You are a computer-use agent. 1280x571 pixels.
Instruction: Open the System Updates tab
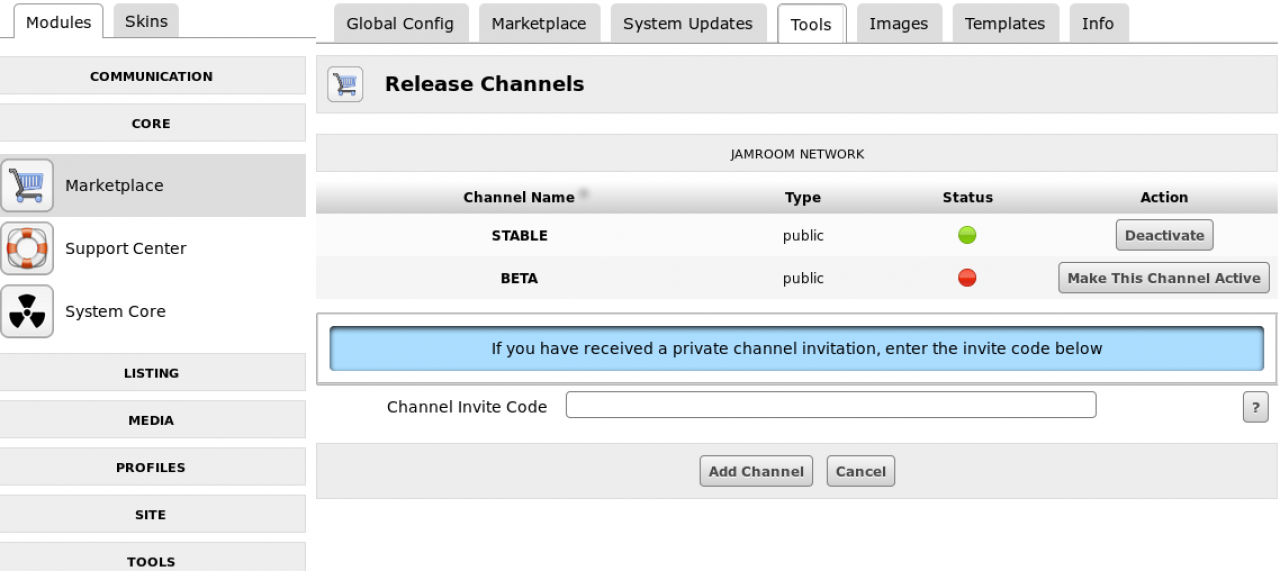(687, 24)
